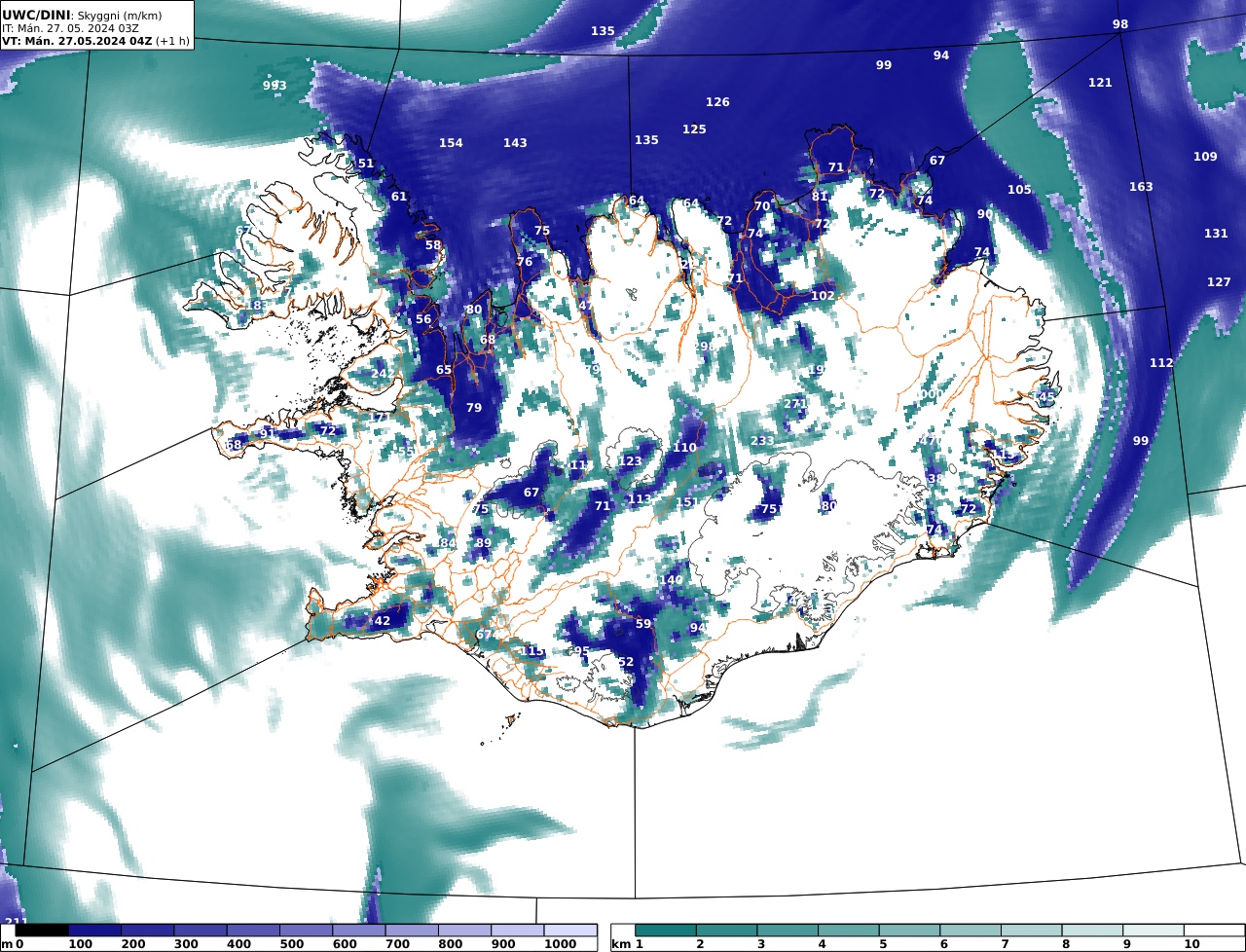
Task: Select the near-white 9–10 km swatch
Action: point(1154,931)
